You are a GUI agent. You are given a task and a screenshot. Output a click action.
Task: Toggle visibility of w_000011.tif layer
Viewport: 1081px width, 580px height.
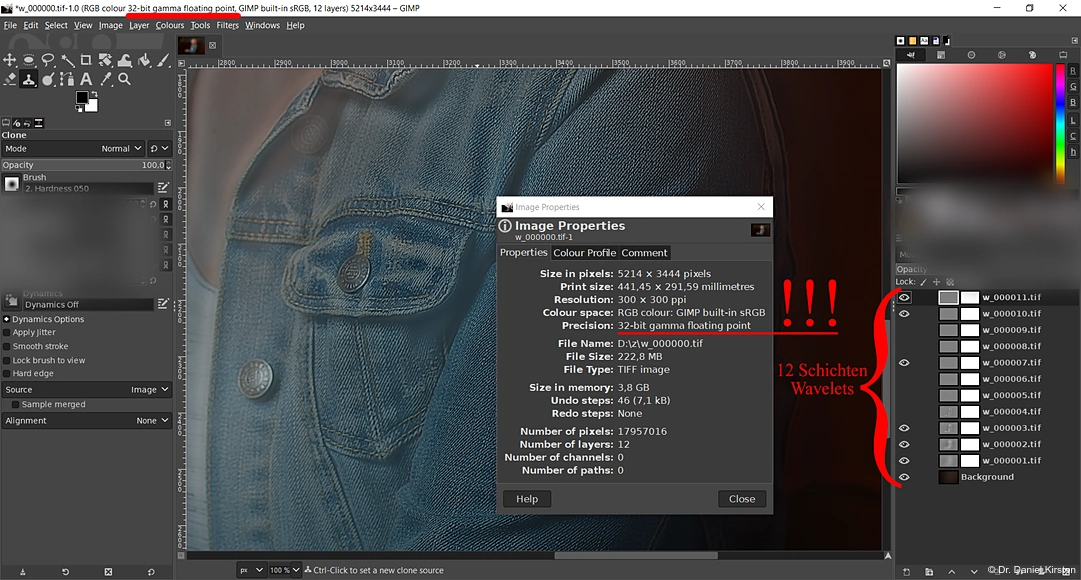click(904, 297)
